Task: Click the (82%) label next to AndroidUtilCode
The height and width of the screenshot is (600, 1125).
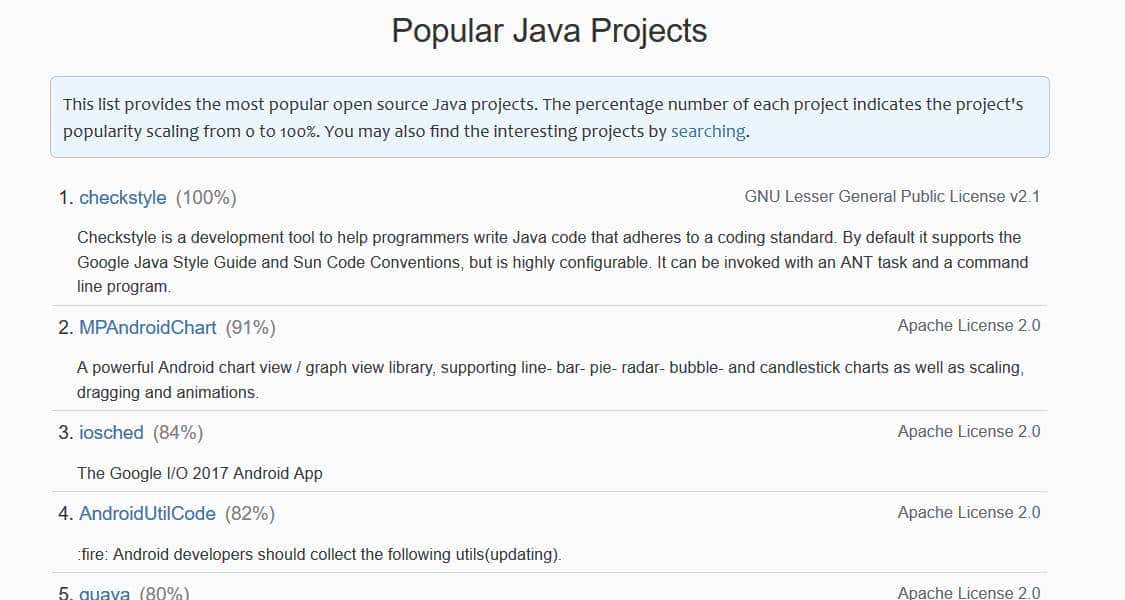Action: coord(252,513)
